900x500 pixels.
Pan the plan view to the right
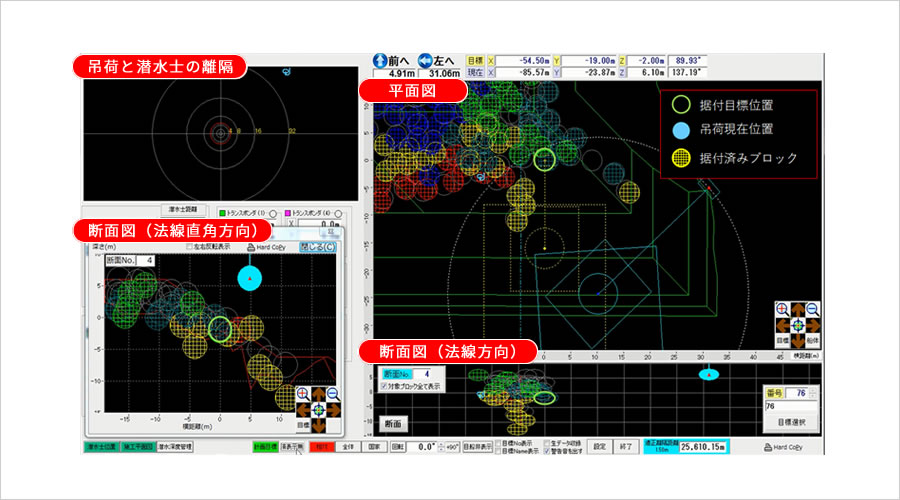tap(813, 325)
